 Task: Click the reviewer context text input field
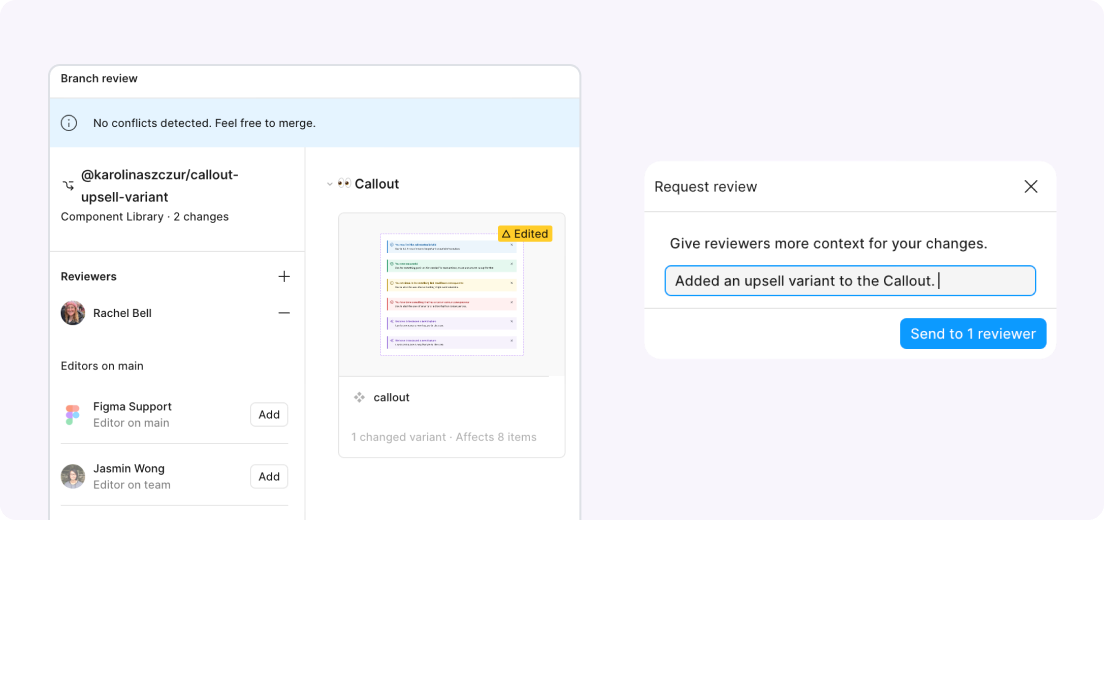pos(850,281)
